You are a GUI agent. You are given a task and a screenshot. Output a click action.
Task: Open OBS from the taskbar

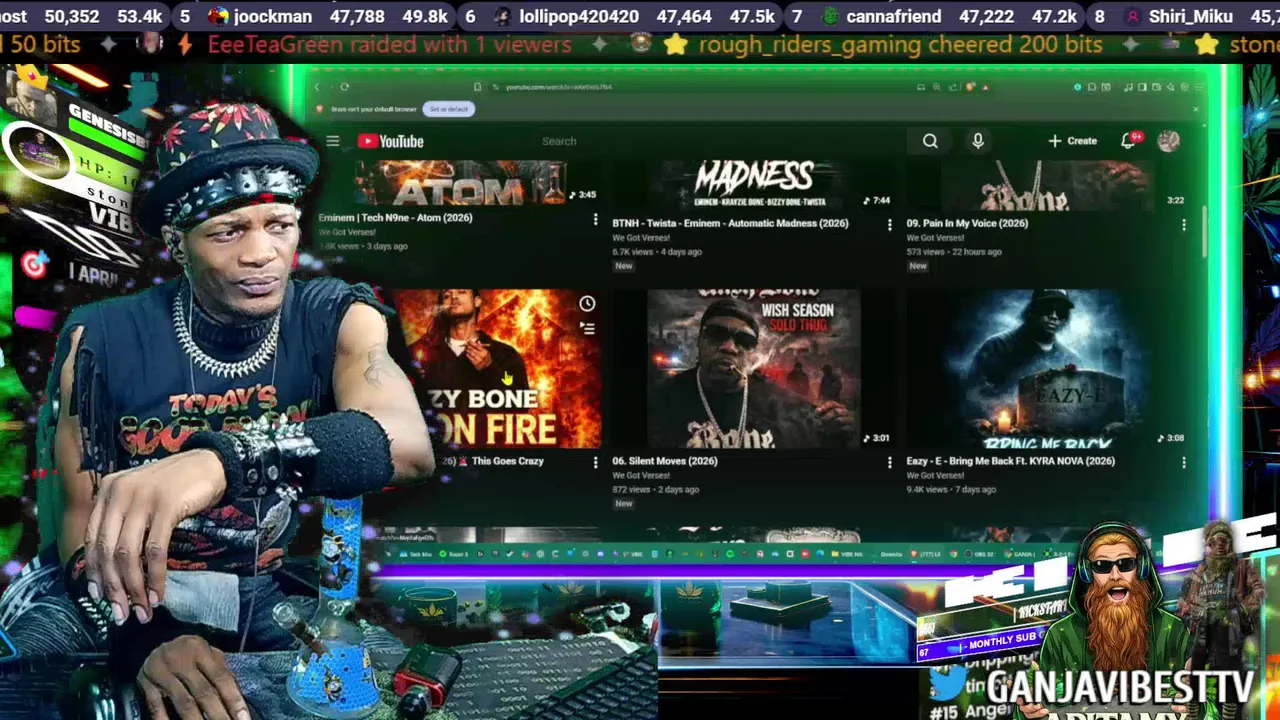(x=980, y=553)
